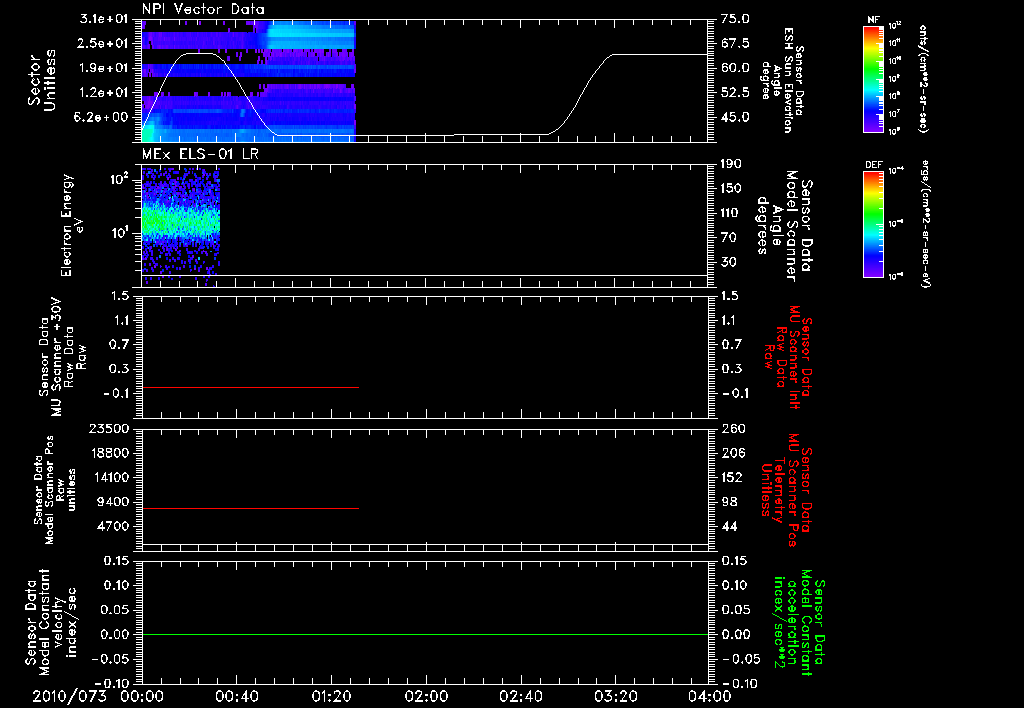Click the 03:20 time axis label
Viewport: 1024px width, 708px height.
615,696
